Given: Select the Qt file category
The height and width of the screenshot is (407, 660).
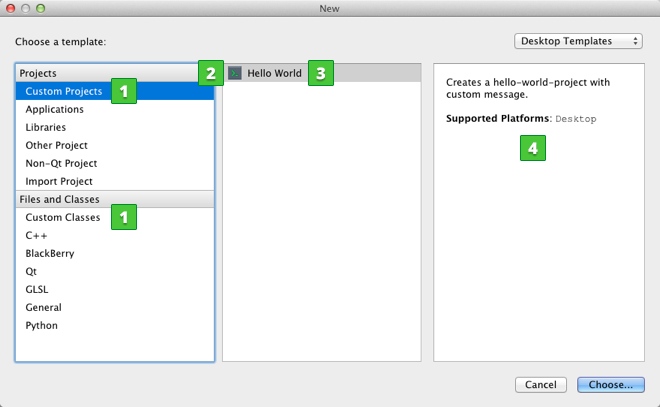Looking at the screenshot, I should point(33,271).
